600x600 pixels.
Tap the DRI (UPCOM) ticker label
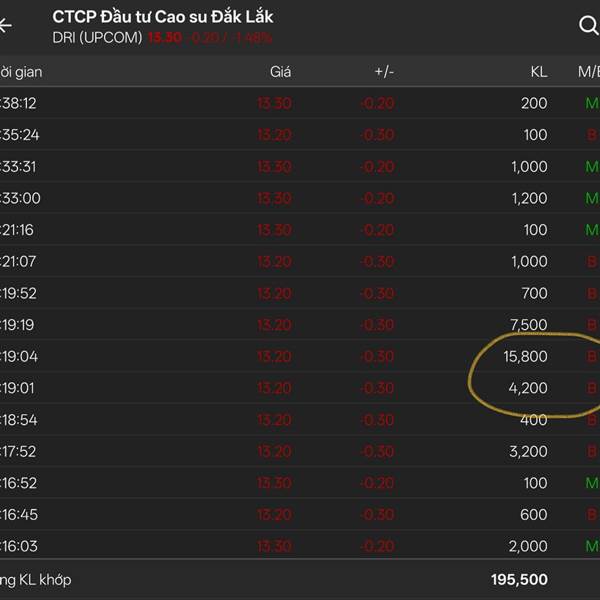(97, 38)
